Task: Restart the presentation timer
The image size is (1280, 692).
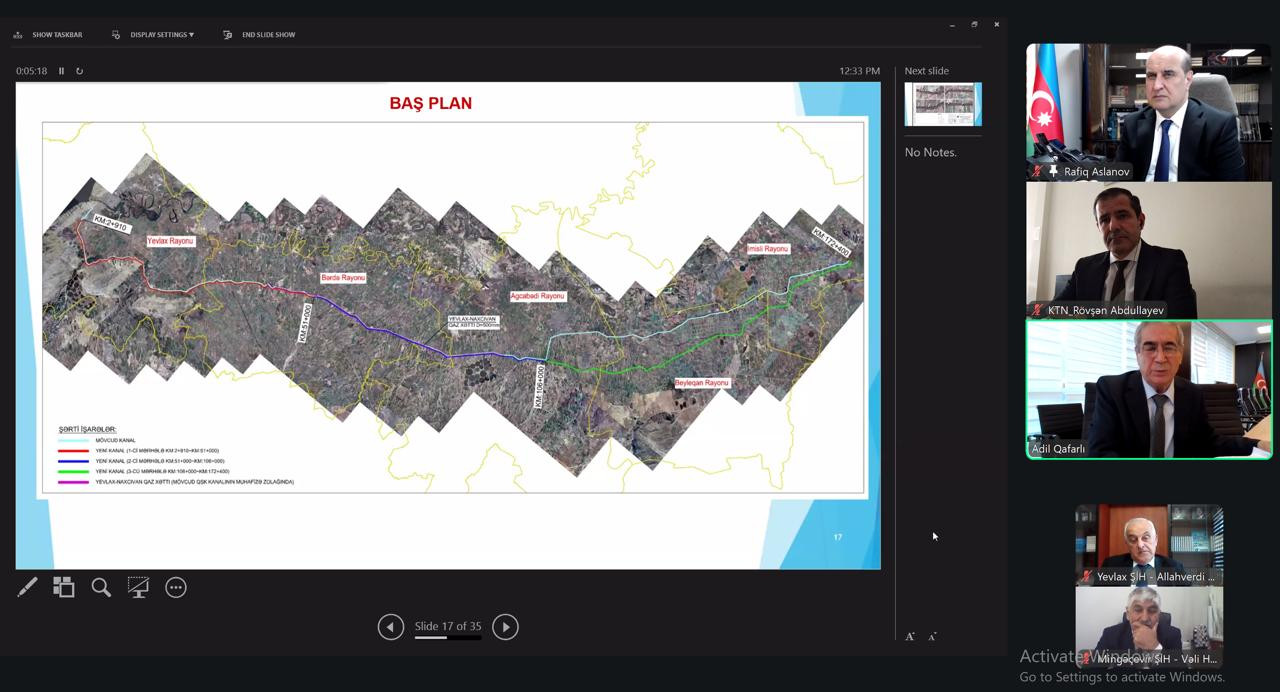Action: (79, 71)
